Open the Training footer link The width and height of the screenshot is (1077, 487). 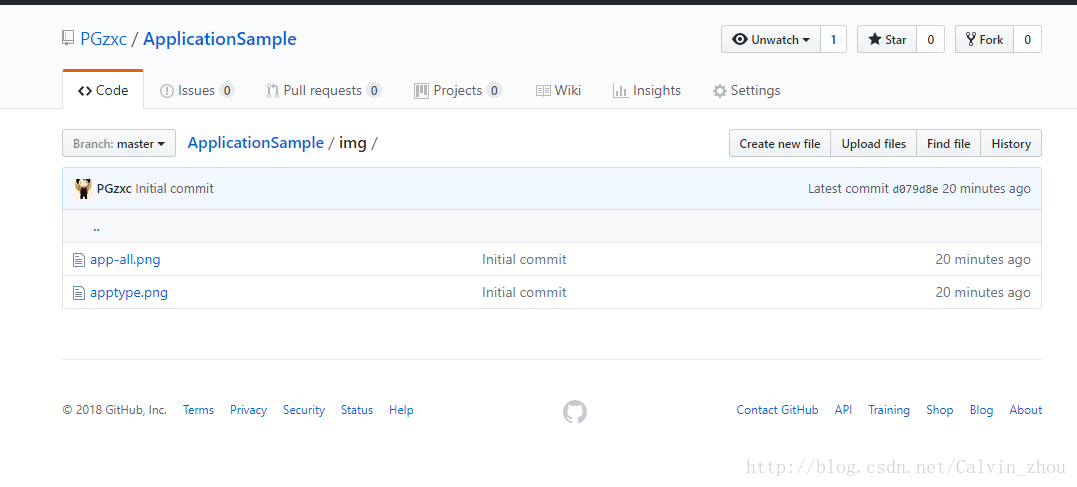(889, 410)
